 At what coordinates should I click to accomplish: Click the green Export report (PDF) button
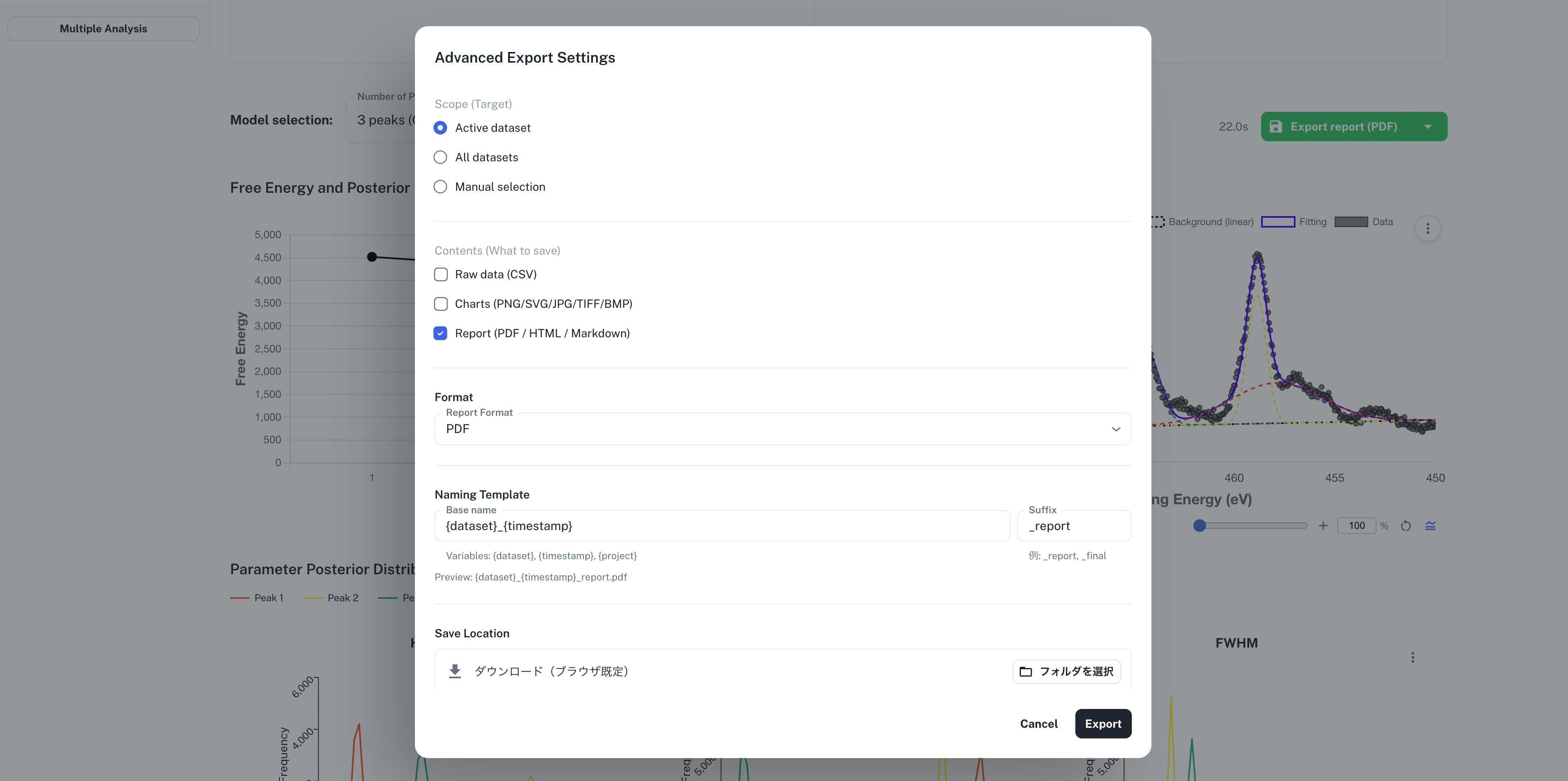tap(1334, 126)
